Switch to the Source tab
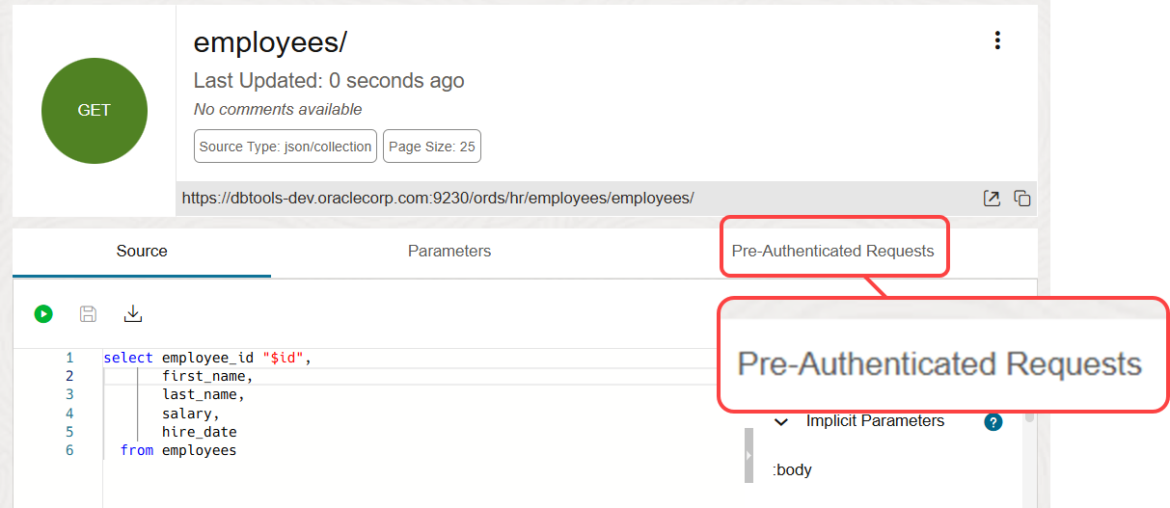Screen dimensions: 1170x508 142,251
